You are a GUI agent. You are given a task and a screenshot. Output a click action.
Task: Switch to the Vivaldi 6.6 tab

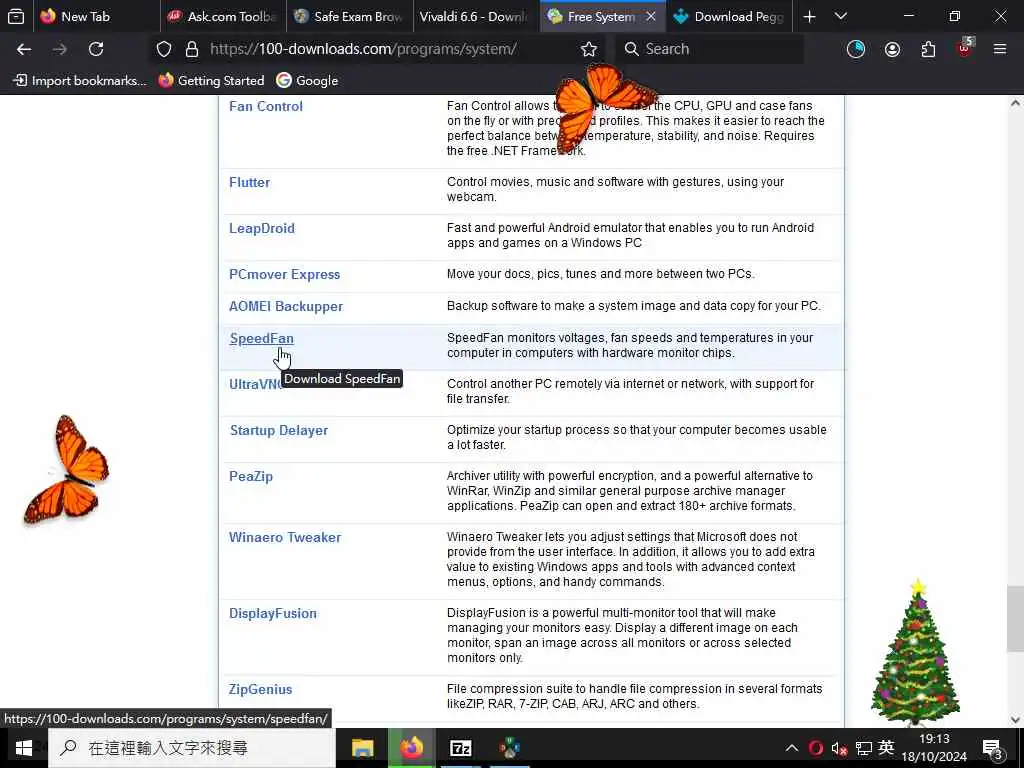click(x=476, y=16)
